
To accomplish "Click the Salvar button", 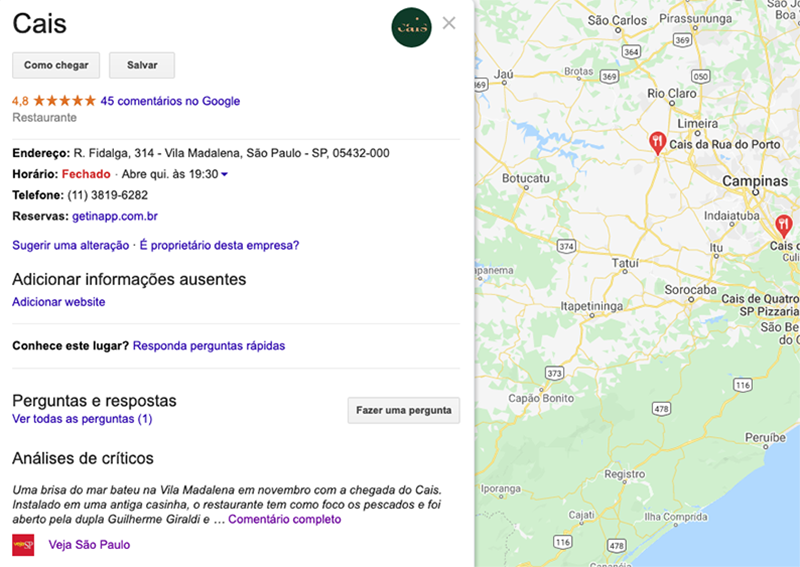I will (x=142, y=65).
